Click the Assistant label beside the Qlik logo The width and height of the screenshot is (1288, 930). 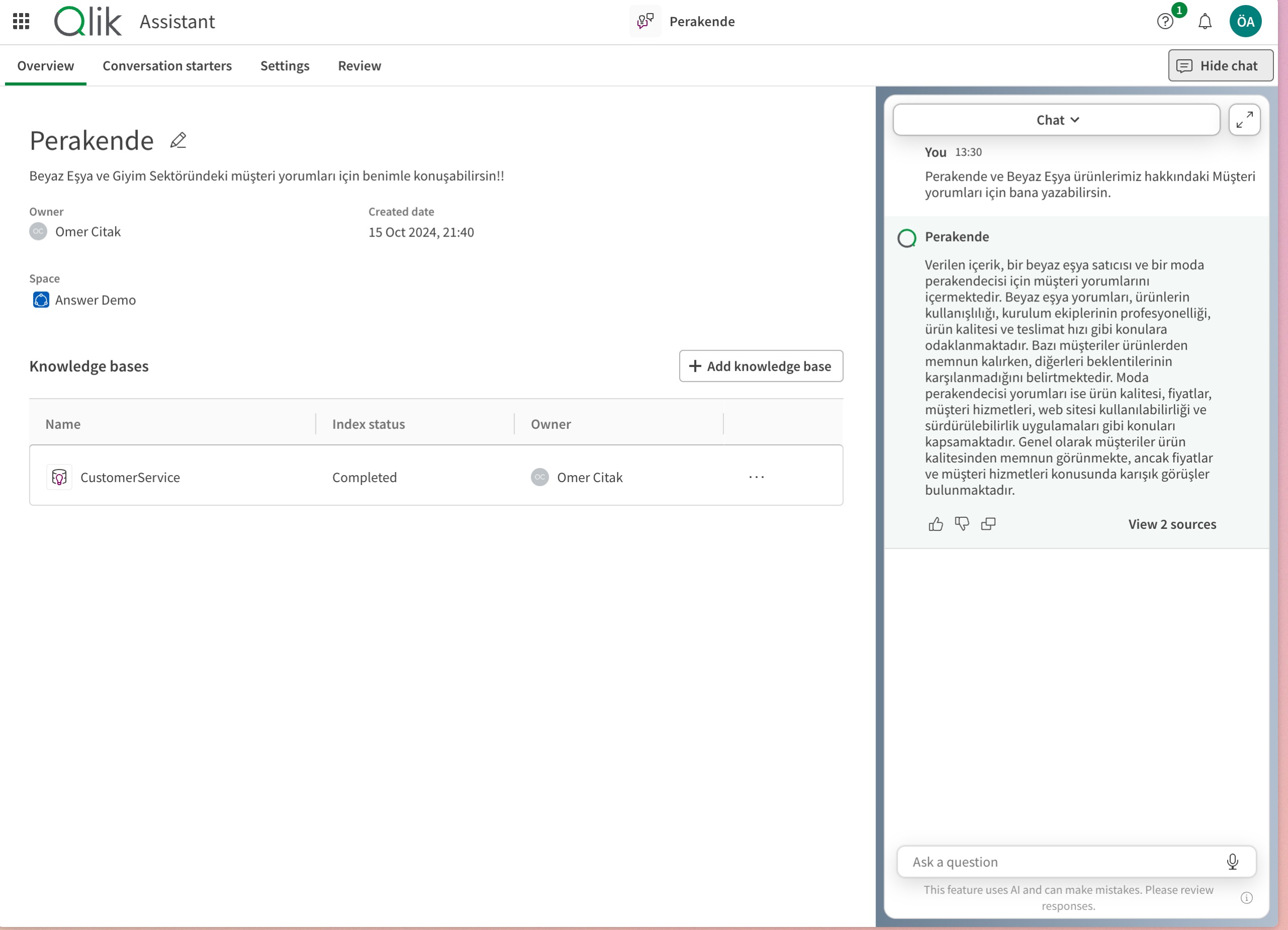pos(177,22)
